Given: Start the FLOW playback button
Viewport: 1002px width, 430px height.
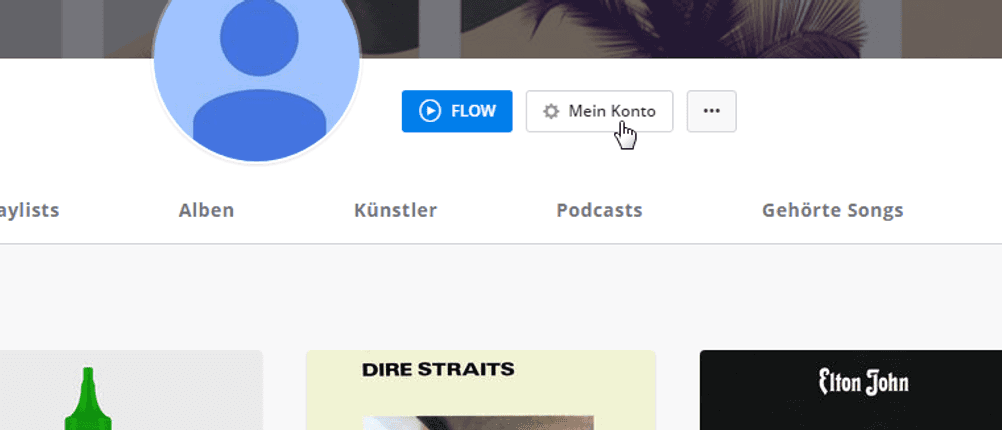Looking at the screenshot, I should [x=457, y=111].
